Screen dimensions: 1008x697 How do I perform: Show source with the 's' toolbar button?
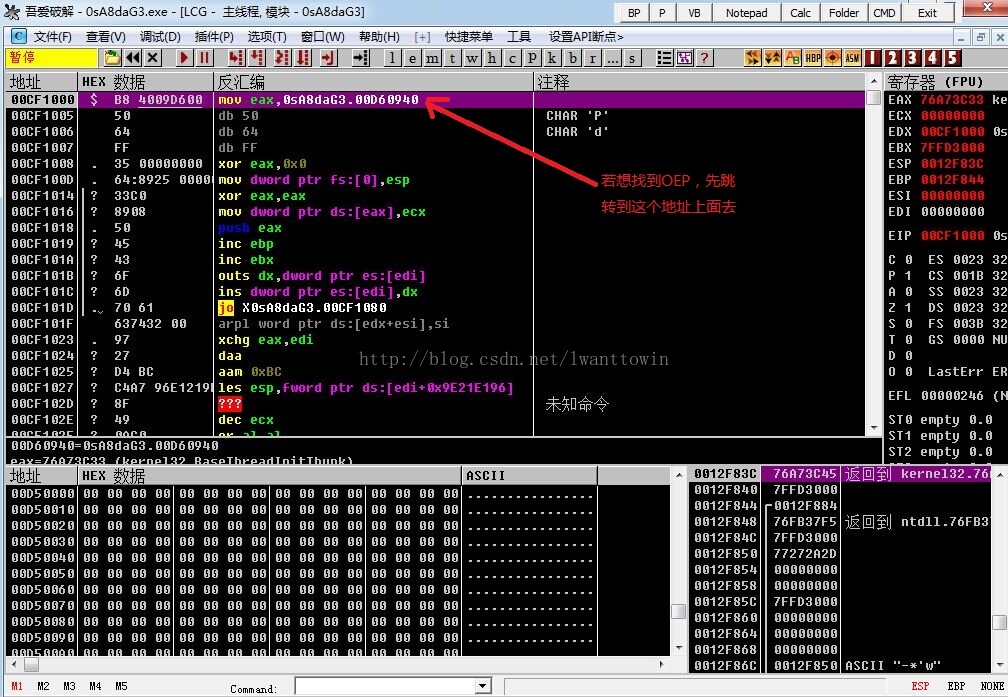(632, 58)
